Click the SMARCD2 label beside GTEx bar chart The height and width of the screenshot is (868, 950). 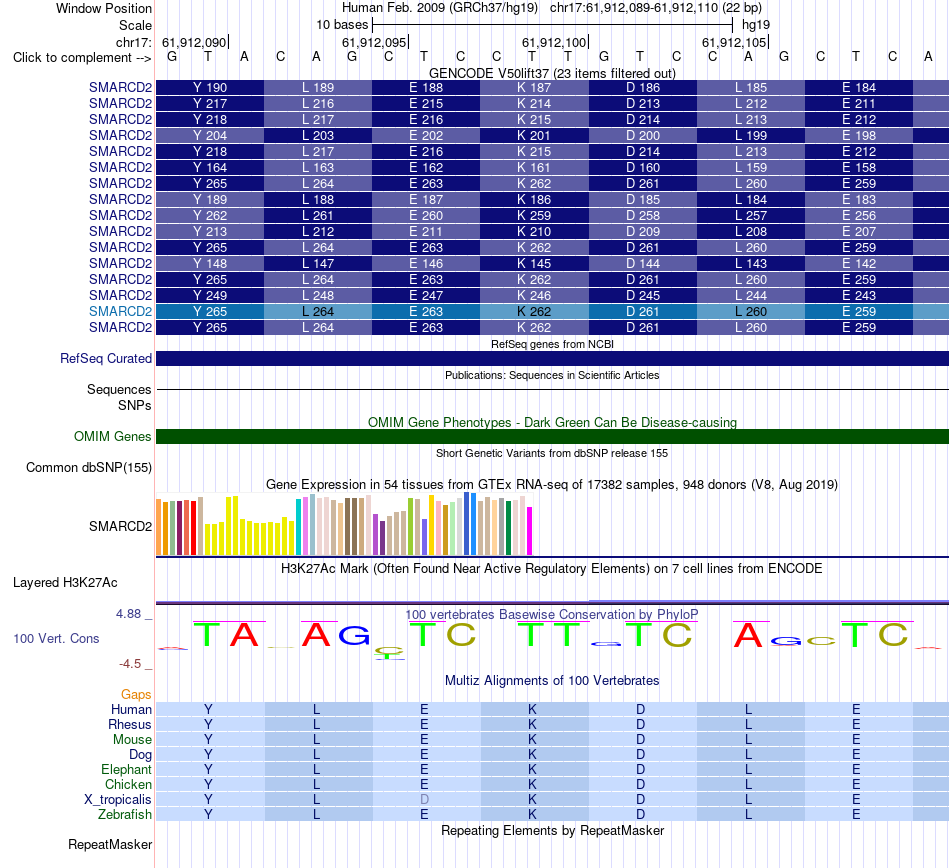pos(120,526)
